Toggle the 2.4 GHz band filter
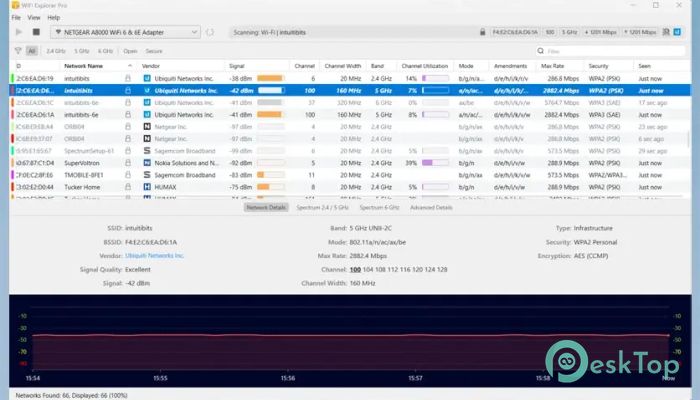This screenshot has height=400, width=700. [x=56, y=51]
